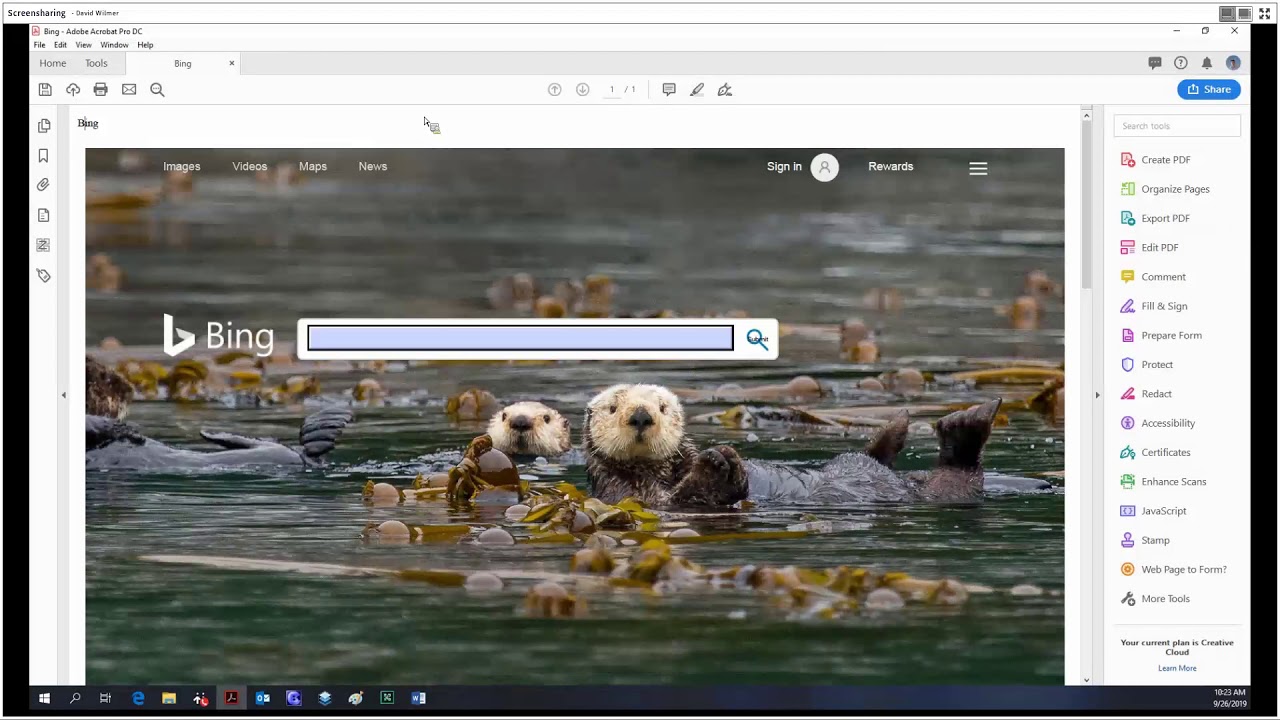This screenshot has height=720, width=1280.
Task: Select the Bing document tab
Action: (183, 64)
